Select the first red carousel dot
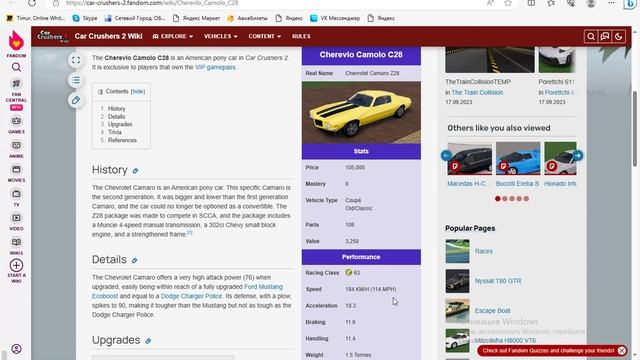Viewport: 640px width, 360px height. 498,199
